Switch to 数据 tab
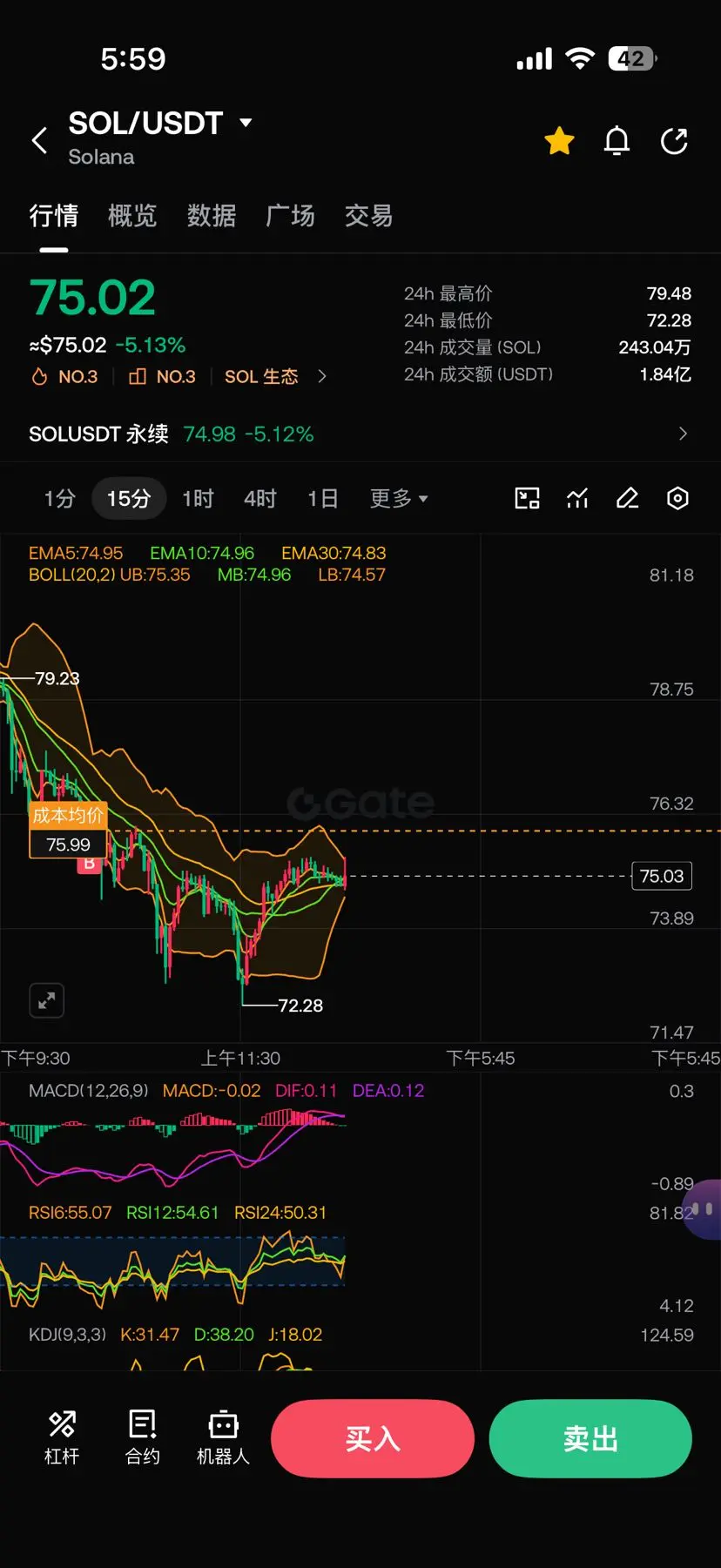Image resolution: width=721 pixels, height=1568 pixels. coord(212,215)
